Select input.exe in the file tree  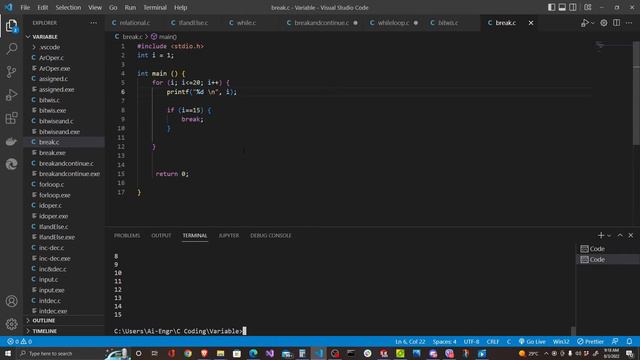click(52, 290)
